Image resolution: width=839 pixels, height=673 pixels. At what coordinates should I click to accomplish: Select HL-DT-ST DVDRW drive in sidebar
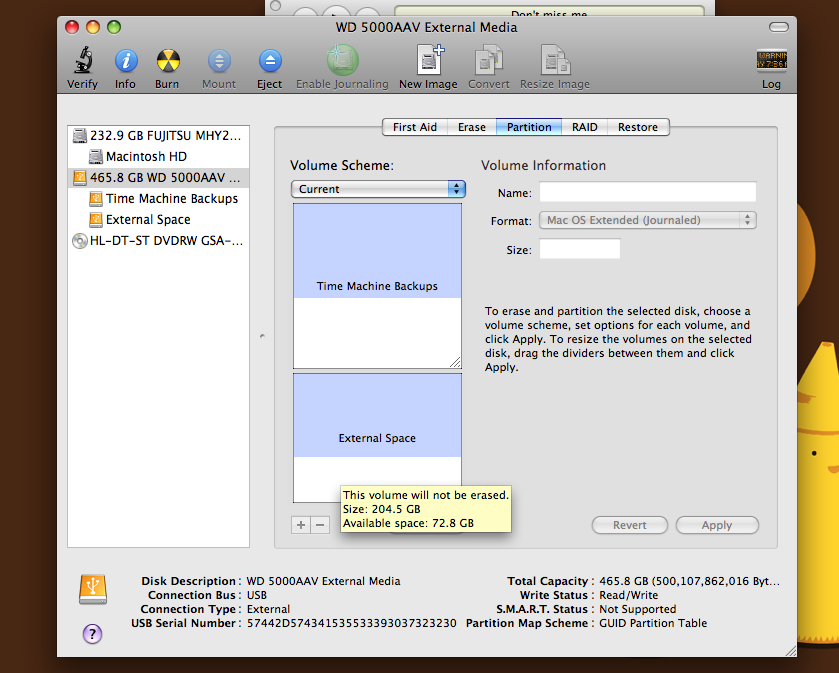158,241
